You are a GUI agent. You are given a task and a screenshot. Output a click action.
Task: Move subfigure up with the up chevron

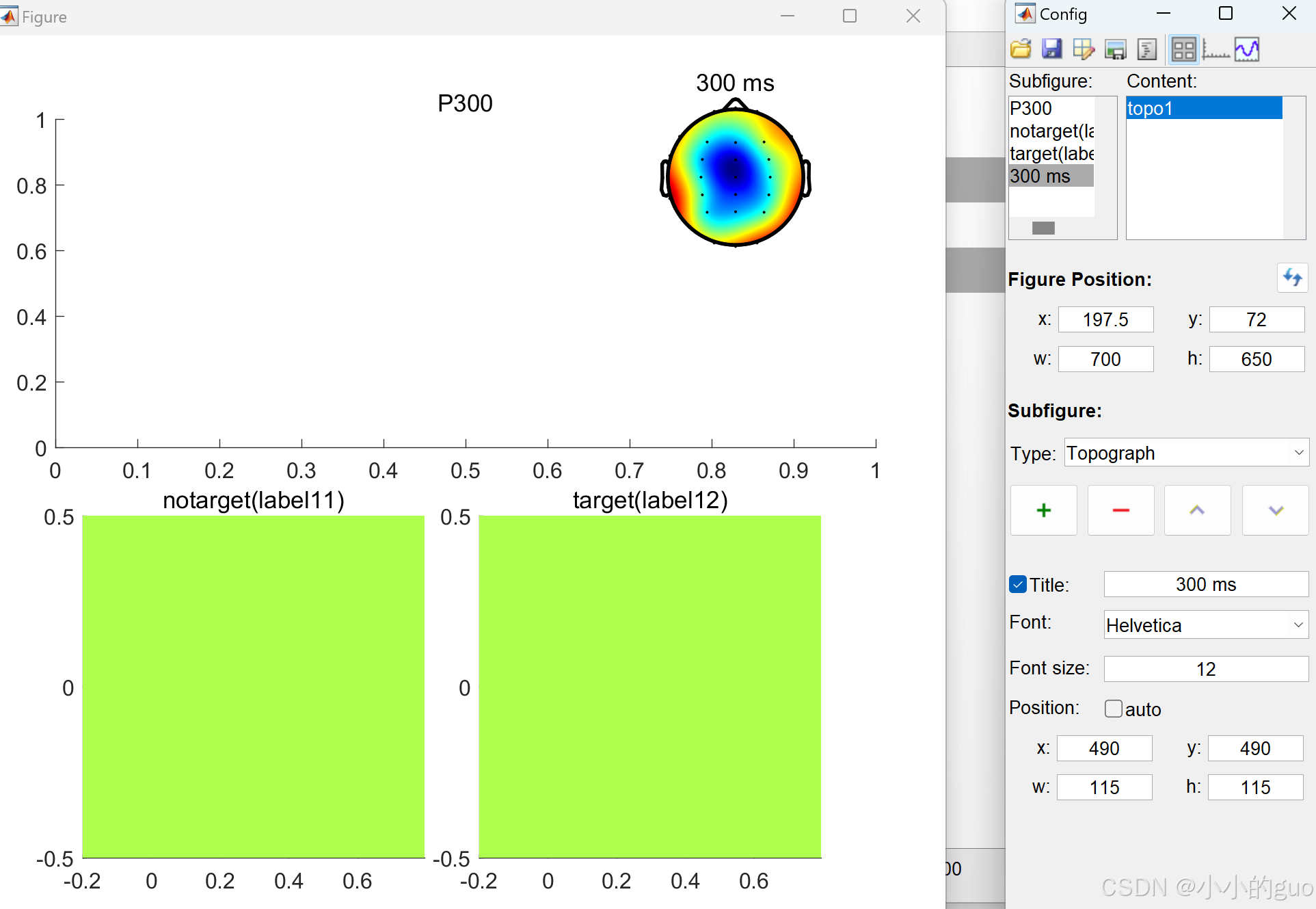coord(1198,510)
